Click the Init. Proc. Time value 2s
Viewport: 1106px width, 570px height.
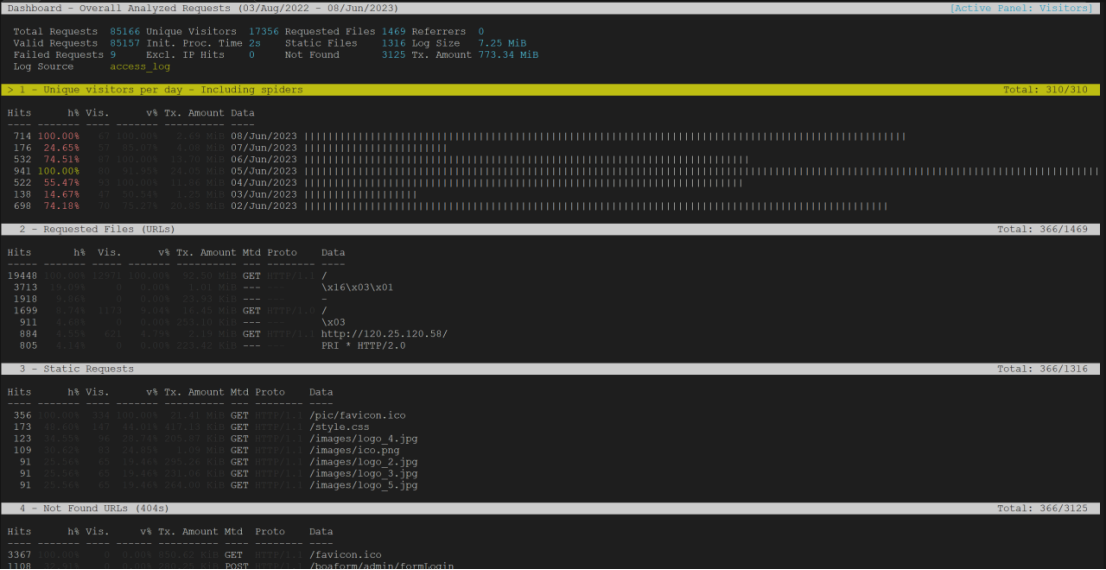tap(255, 43)
